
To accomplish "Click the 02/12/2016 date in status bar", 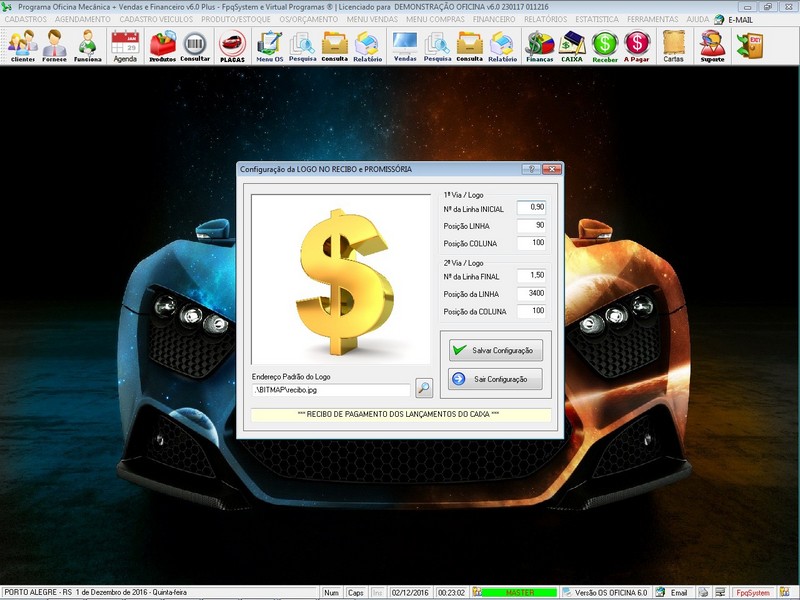I will click(410, 593).
